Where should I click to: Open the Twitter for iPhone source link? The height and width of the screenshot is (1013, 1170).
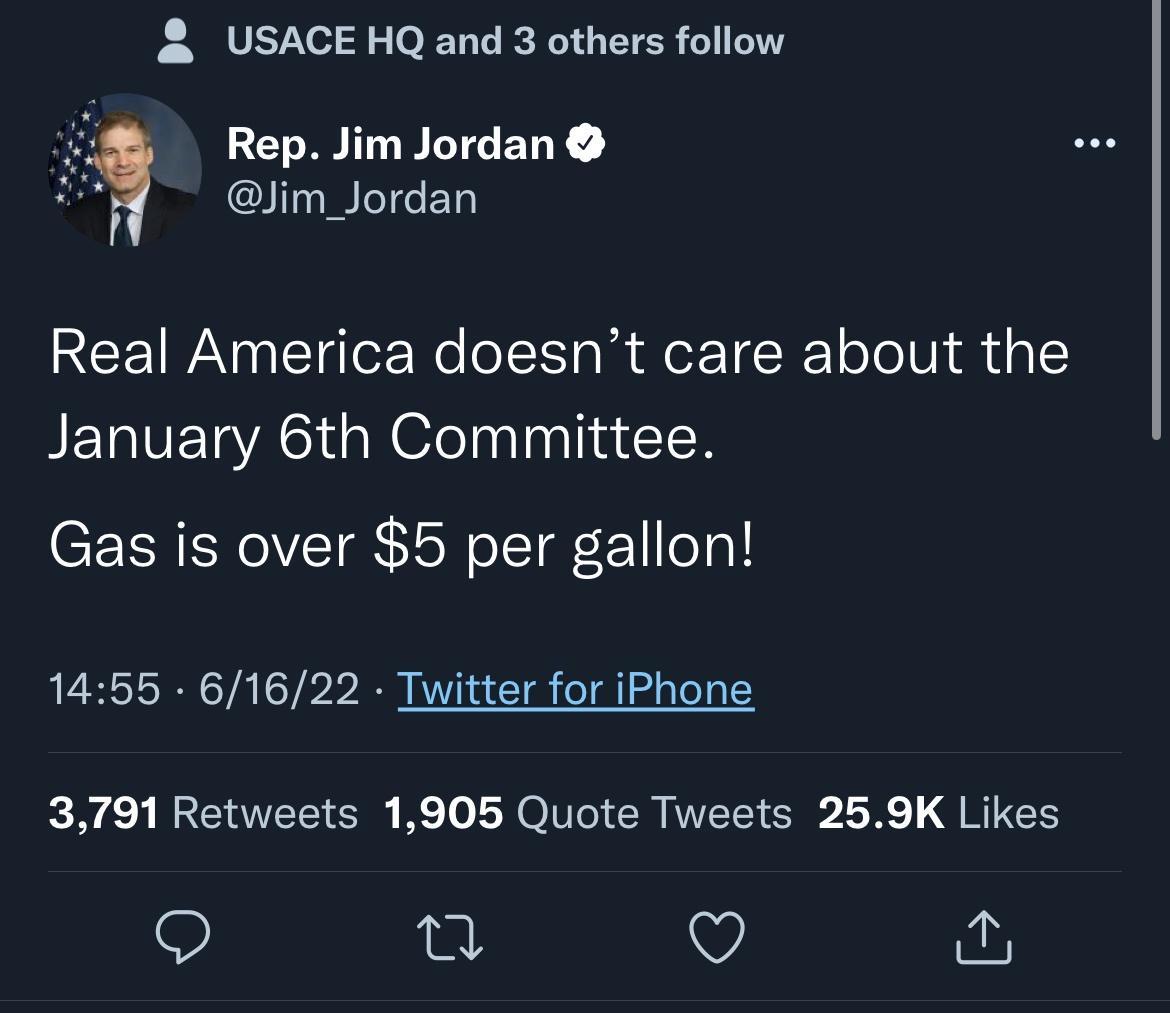(574, 688)
